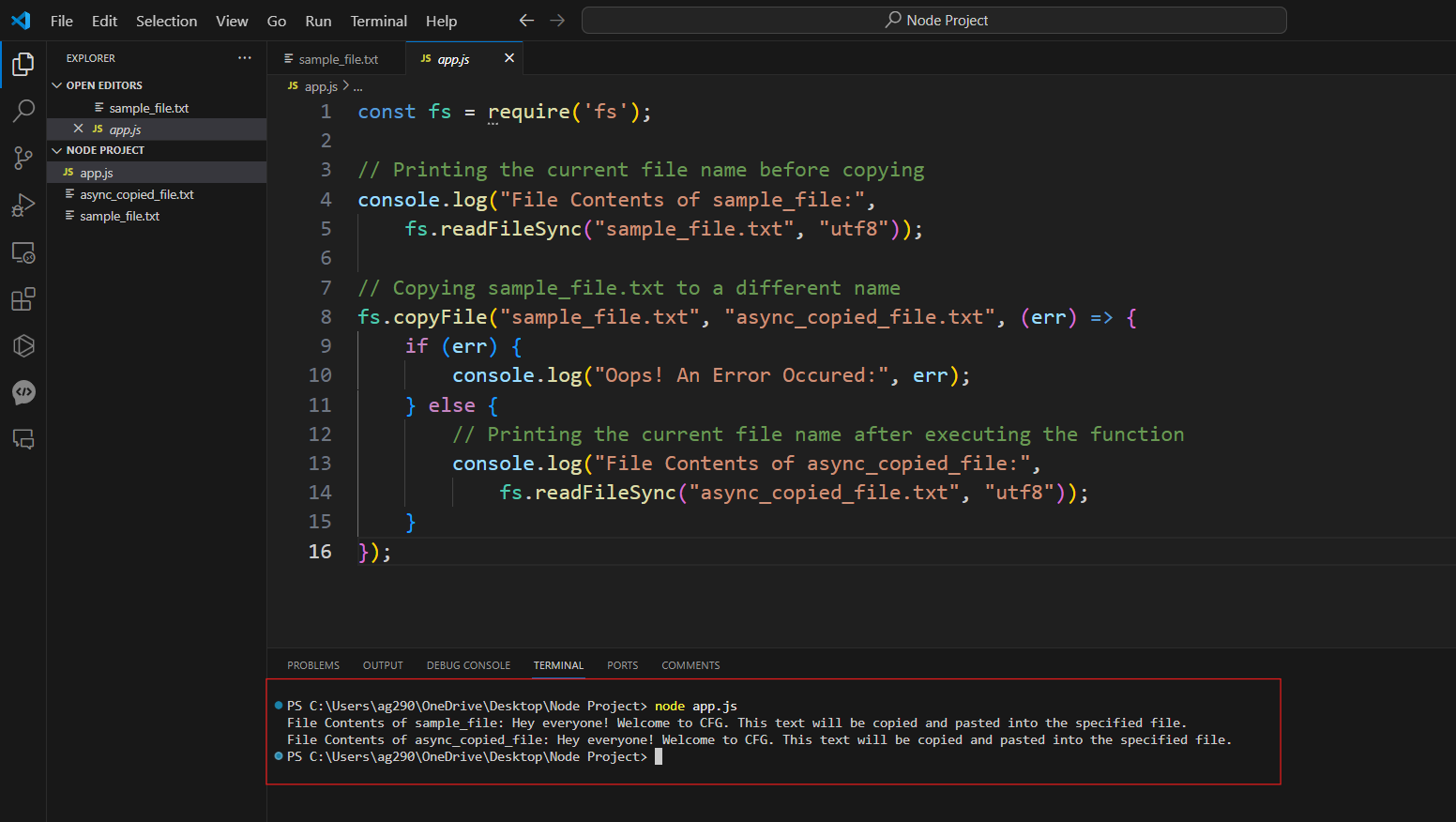Open the Terminal menu
The height and width of the screenshot is (822, 1456).
[378, 21]
